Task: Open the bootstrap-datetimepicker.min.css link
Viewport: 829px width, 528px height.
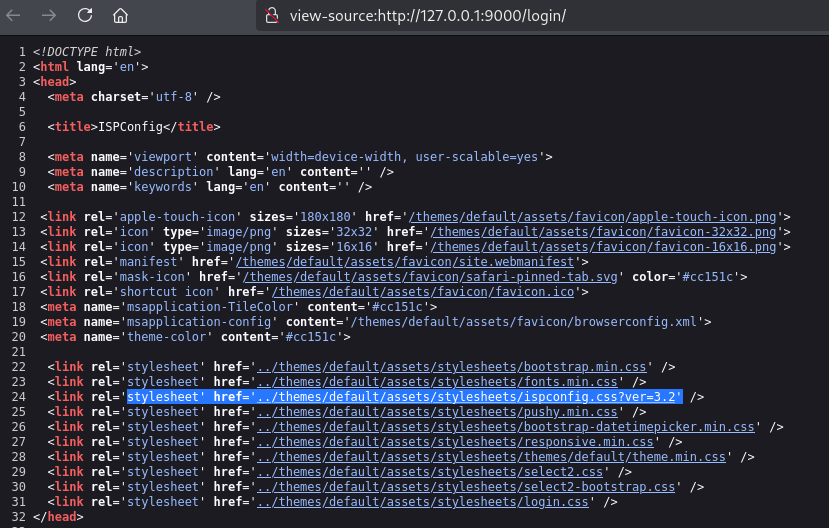Action: [506, 427]
